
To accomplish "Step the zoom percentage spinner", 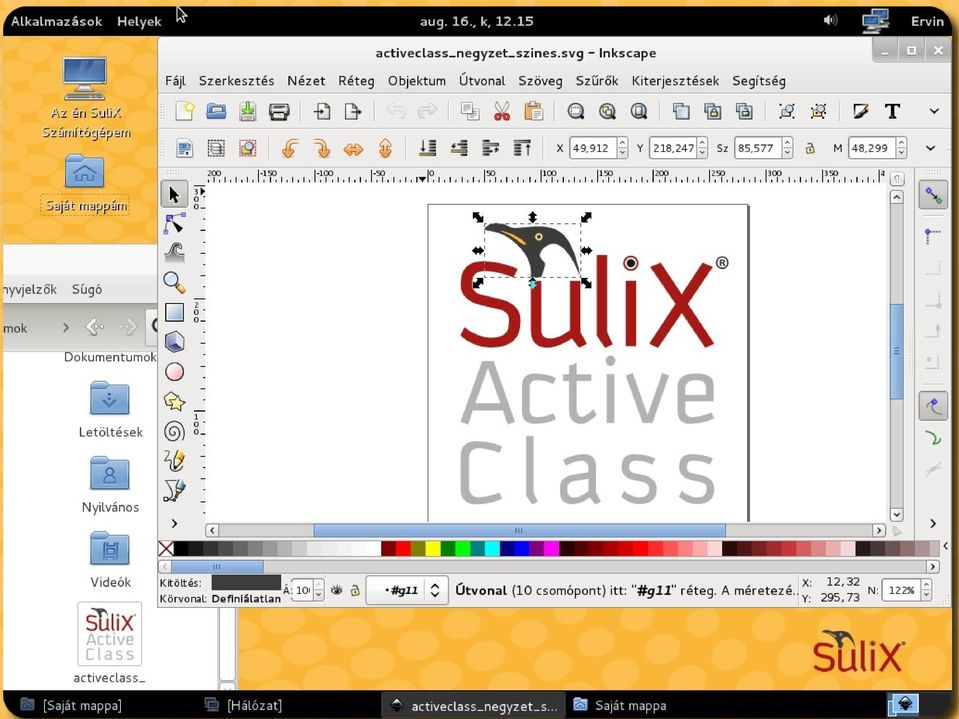I will [927, 591].
